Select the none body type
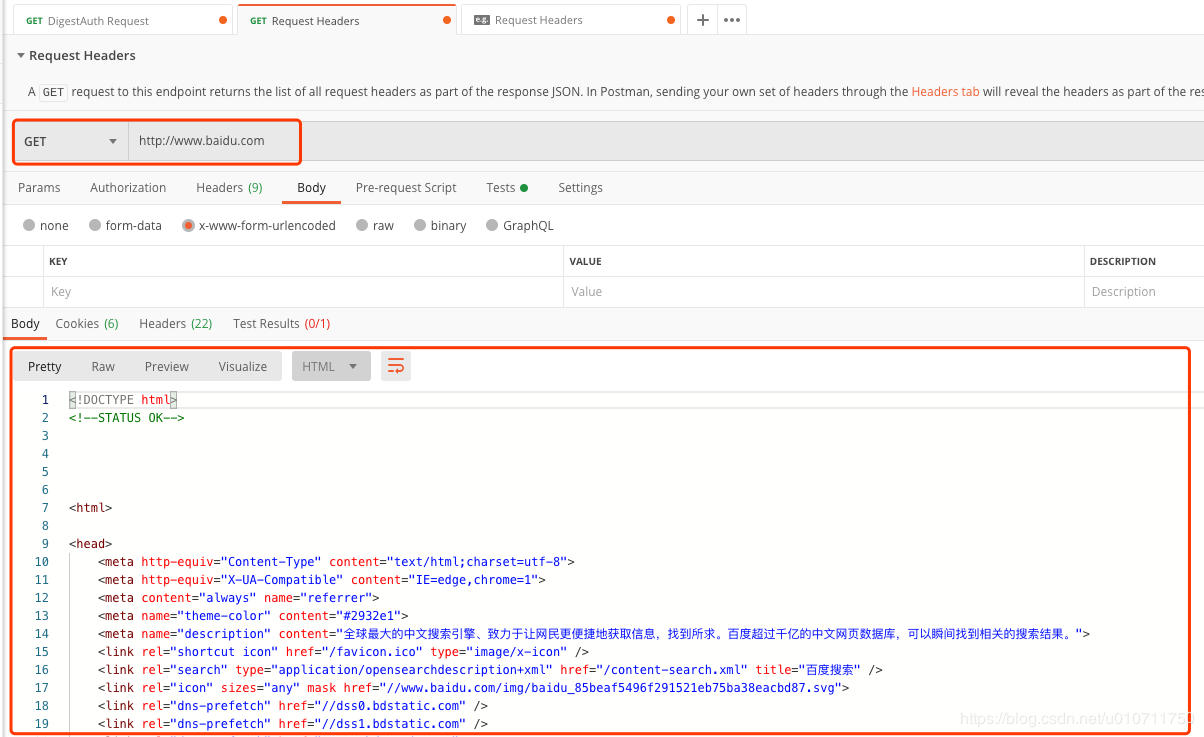The height and width of the screenshot is (737, 1204). click(46, 226)
